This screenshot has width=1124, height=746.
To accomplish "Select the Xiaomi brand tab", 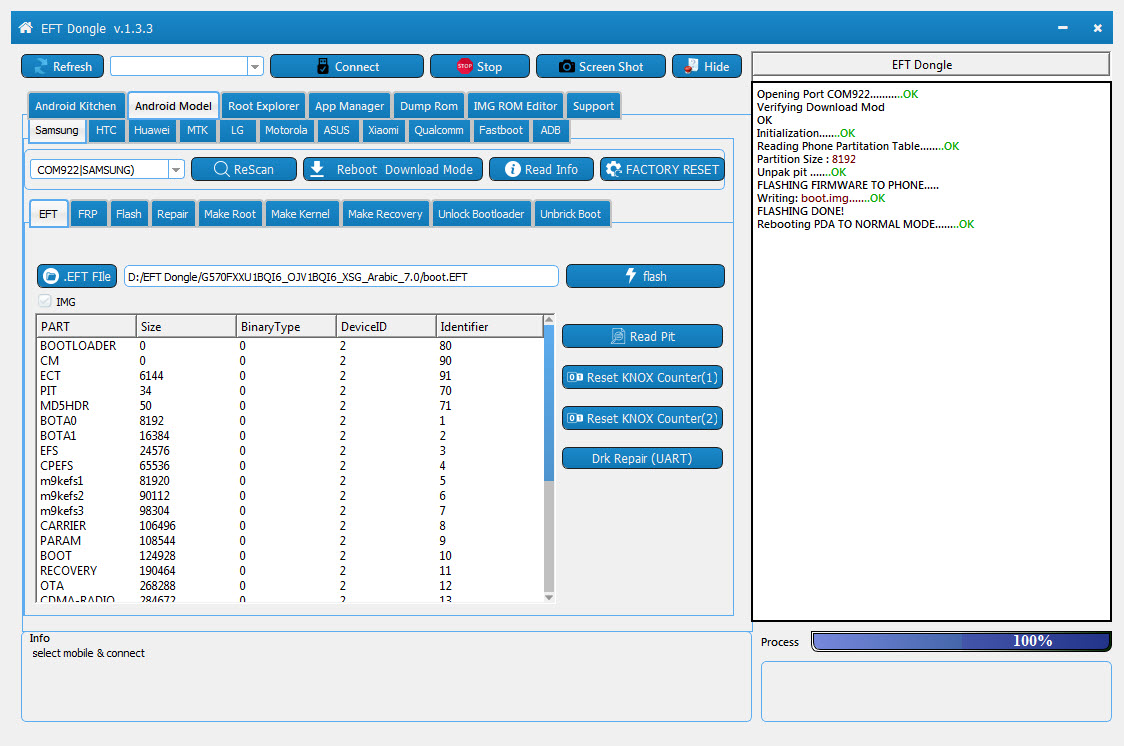I will pos(384,130).
